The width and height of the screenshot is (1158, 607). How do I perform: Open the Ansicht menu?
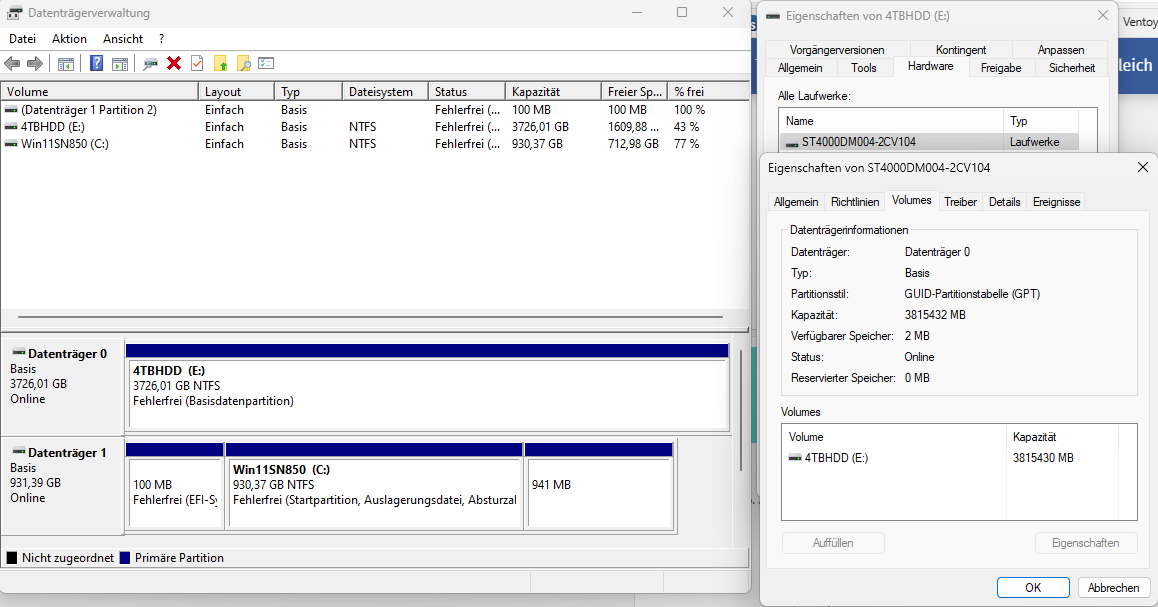tap(123, 38)
